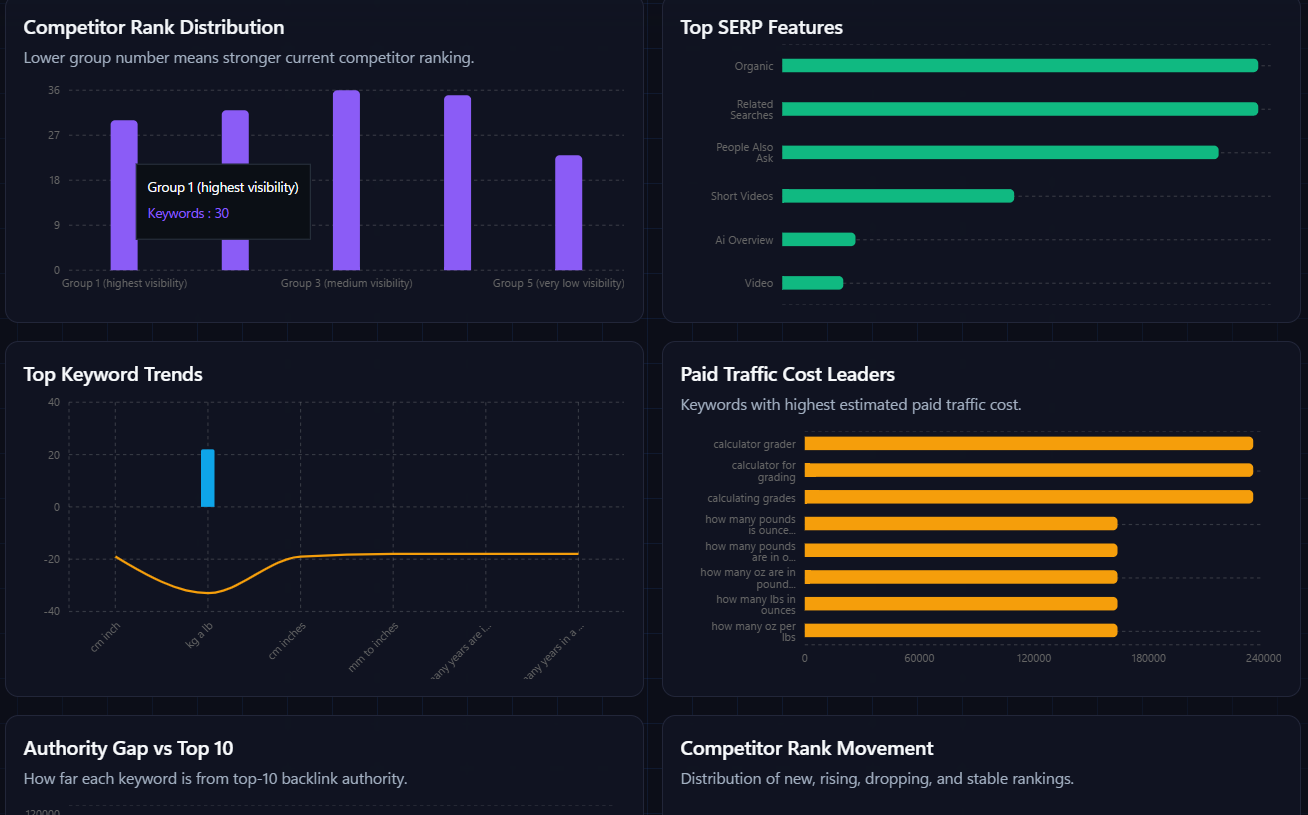Select the 'how many oz per lbs' bar
This screenshot has width=1308, height=815.
(x=961, y=630)
